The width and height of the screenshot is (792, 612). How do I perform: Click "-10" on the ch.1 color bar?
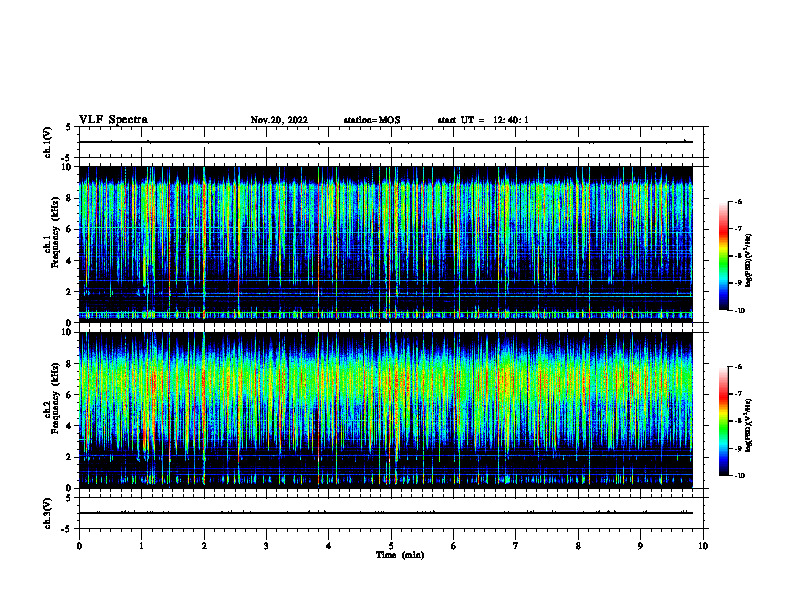[739, 311]
